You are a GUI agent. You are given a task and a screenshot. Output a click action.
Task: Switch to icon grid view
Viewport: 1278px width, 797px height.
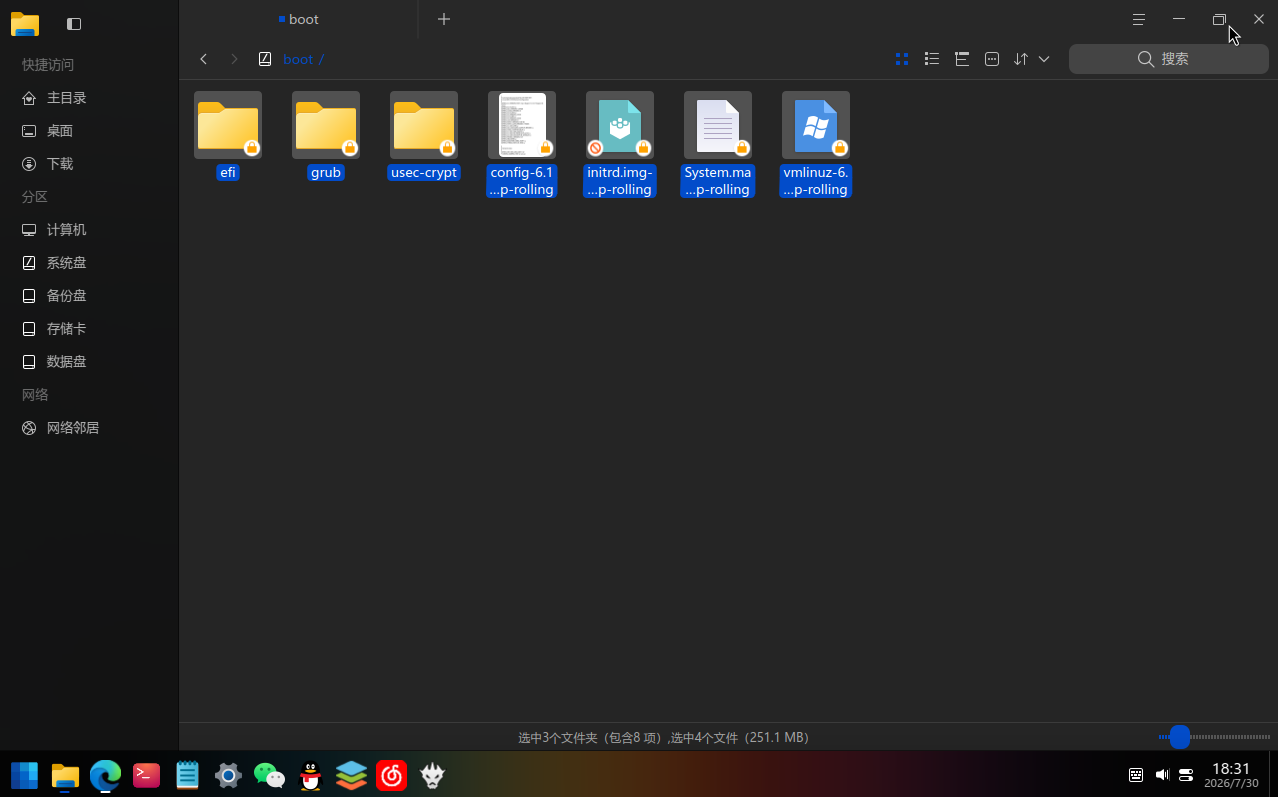tap(902, 59)
